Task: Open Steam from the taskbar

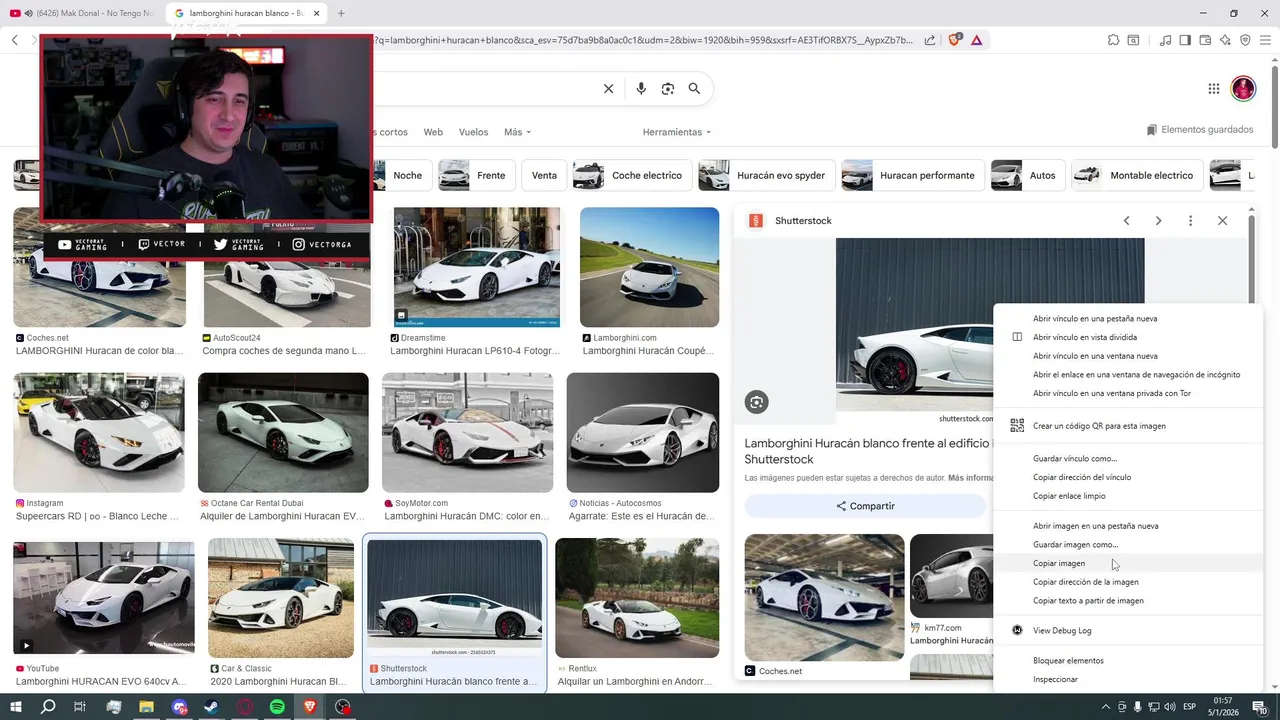Action: click(212, 707)
